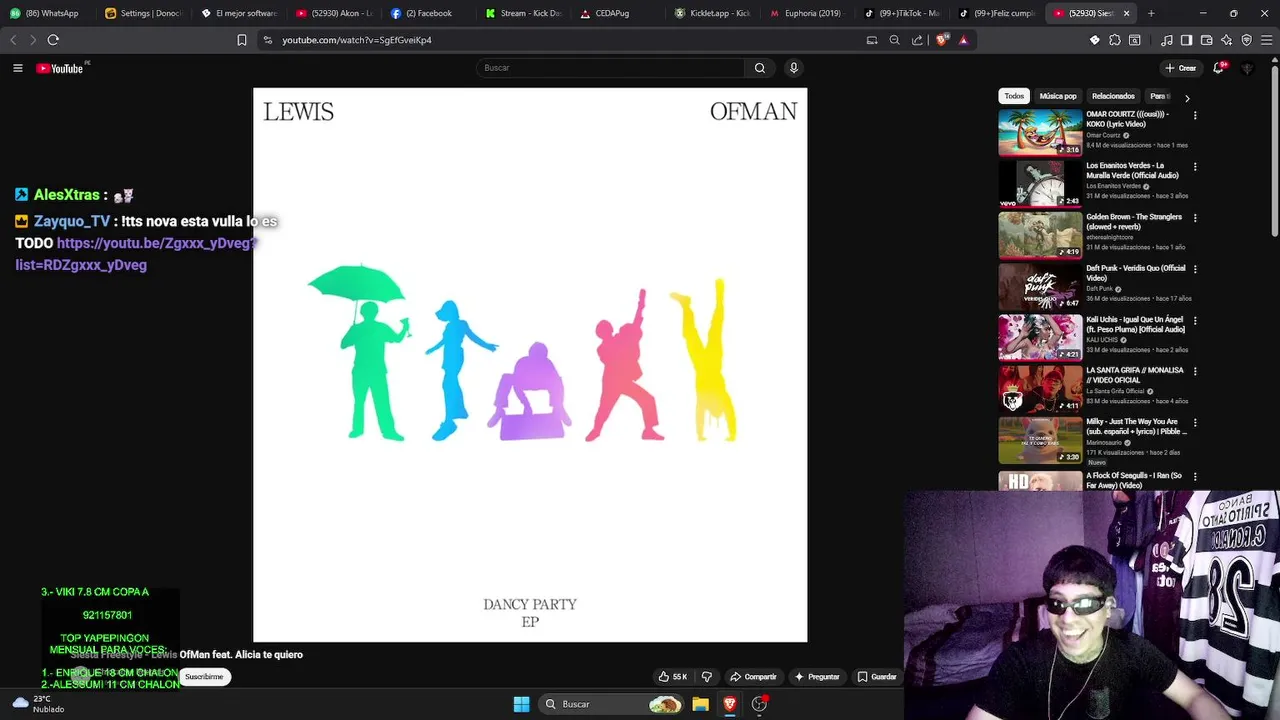Click the Guardar save button

(x=877, y=677)
